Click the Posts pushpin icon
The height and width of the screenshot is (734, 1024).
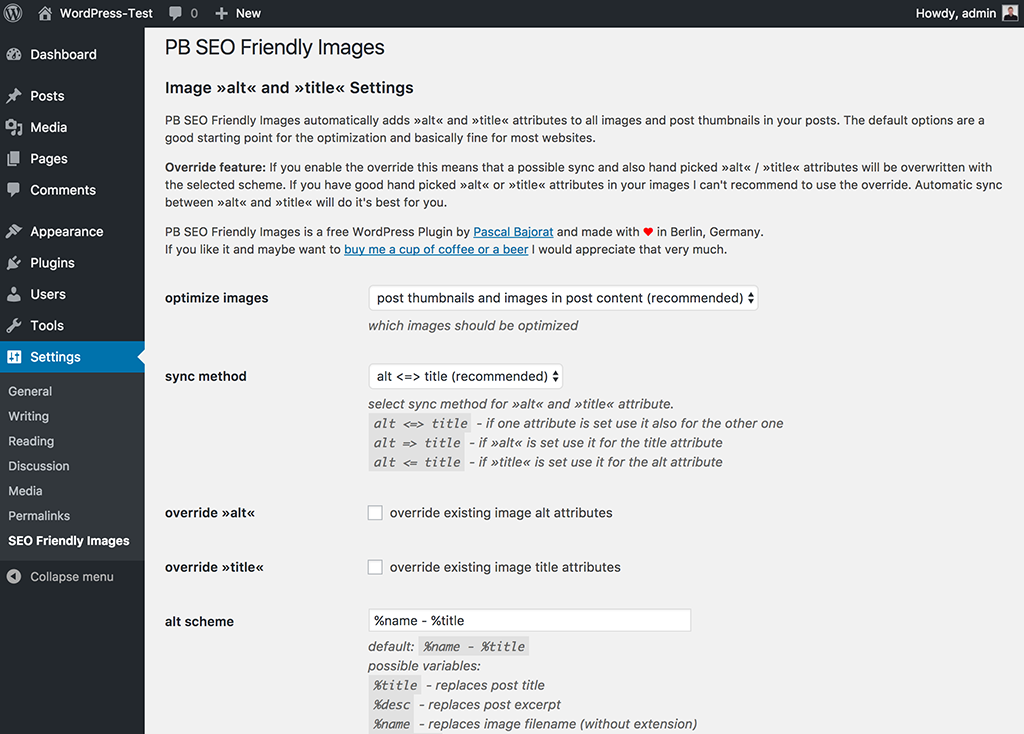14,96
